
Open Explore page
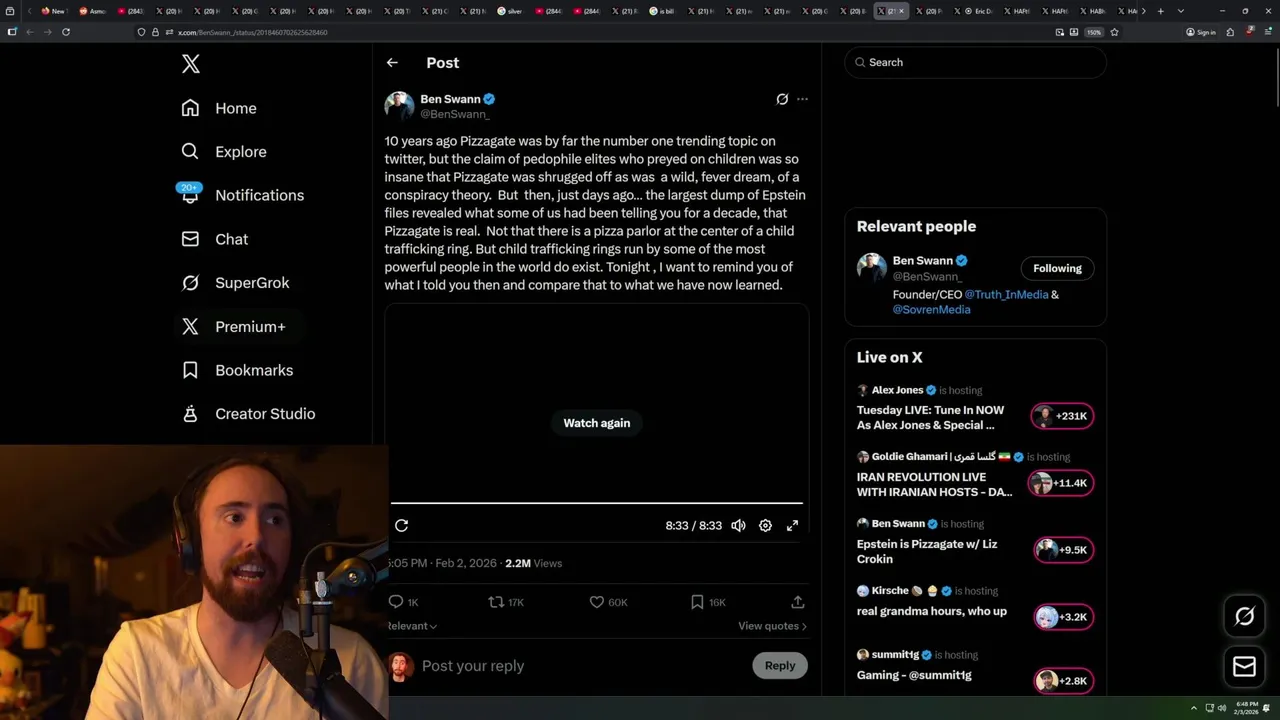click(x=224, y=152)
